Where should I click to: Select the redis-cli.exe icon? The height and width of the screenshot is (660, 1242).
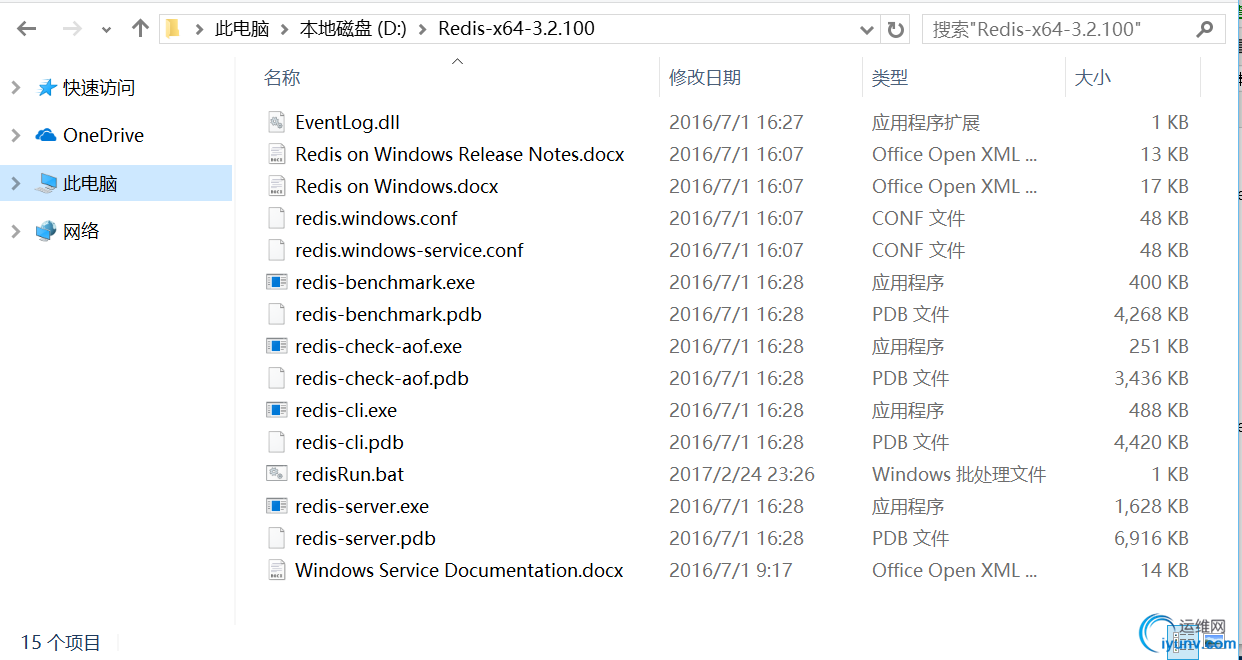coord(277,410)
